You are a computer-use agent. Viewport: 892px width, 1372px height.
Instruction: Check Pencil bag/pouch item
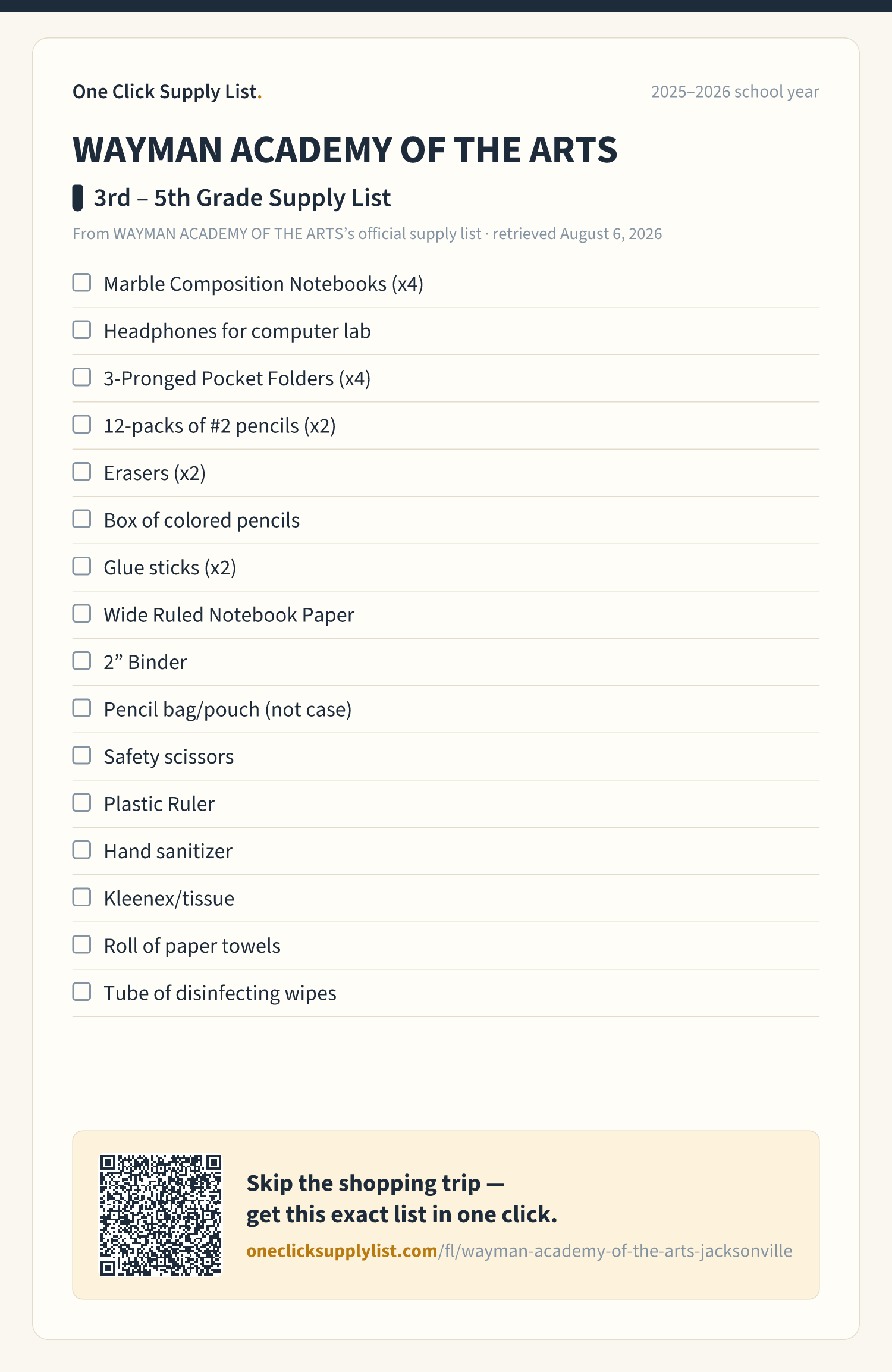click(x=81, y=708)
